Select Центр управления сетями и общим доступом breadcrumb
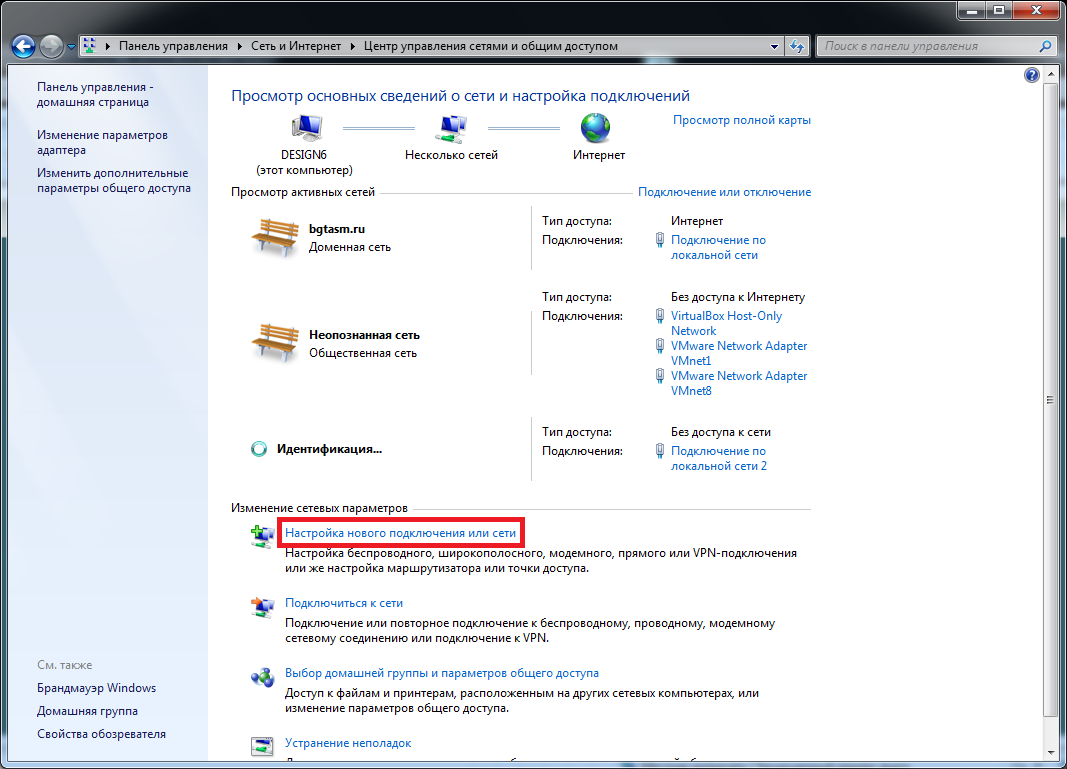This screenshot has height=769, width=1067. (491, 46)
